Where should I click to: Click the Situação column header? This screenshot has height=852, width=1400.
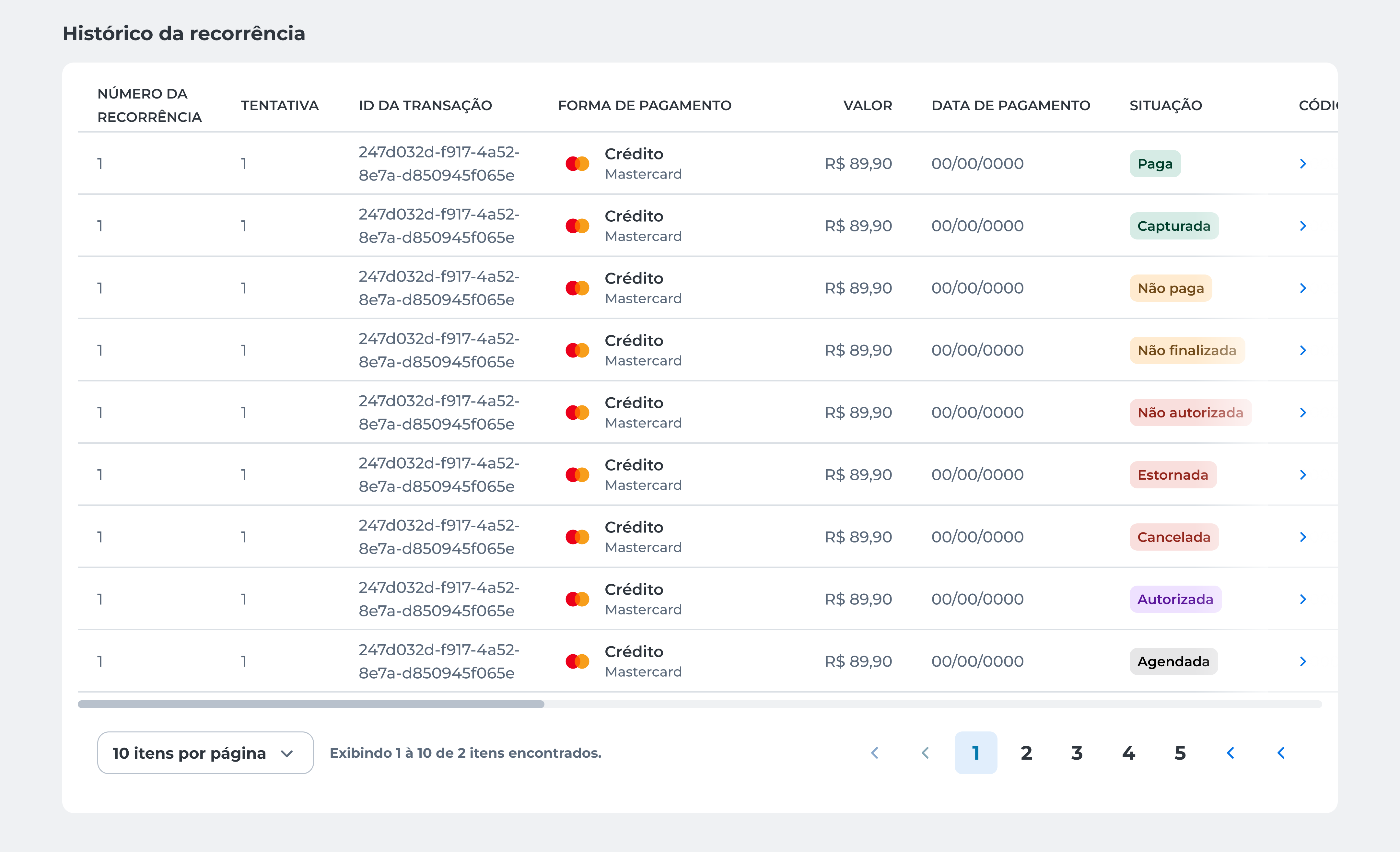pyautogui.click(x=1165, y=106)
